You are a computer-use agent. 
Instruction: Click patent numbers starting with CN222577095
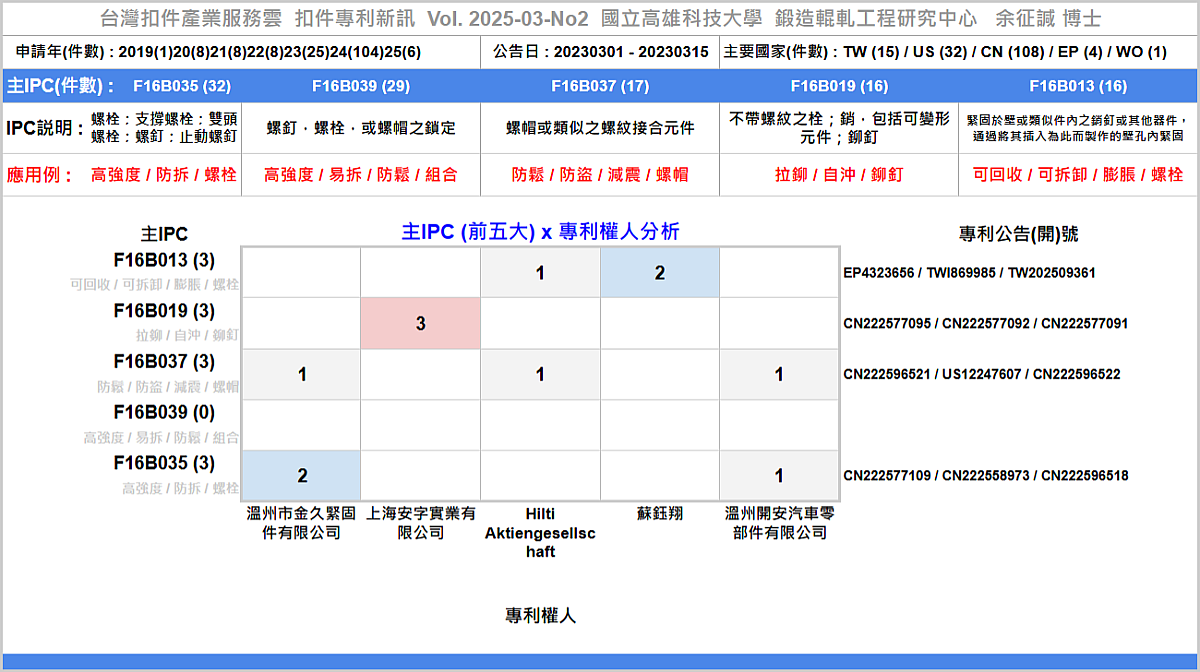pos(986,323)
